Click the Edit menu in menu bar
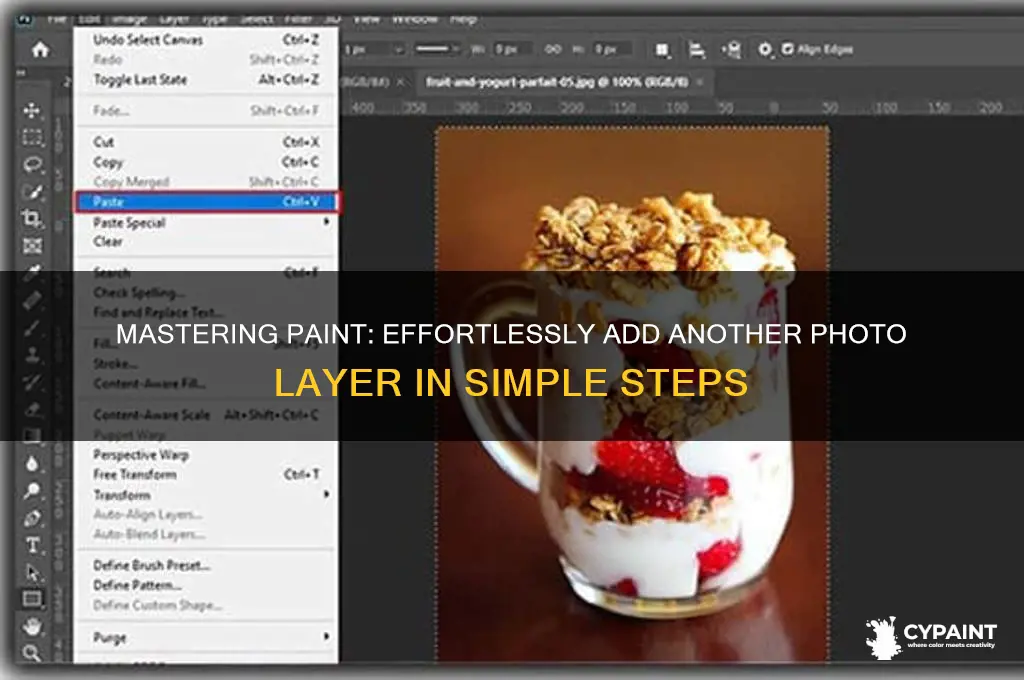 click(x=88, y=19)
